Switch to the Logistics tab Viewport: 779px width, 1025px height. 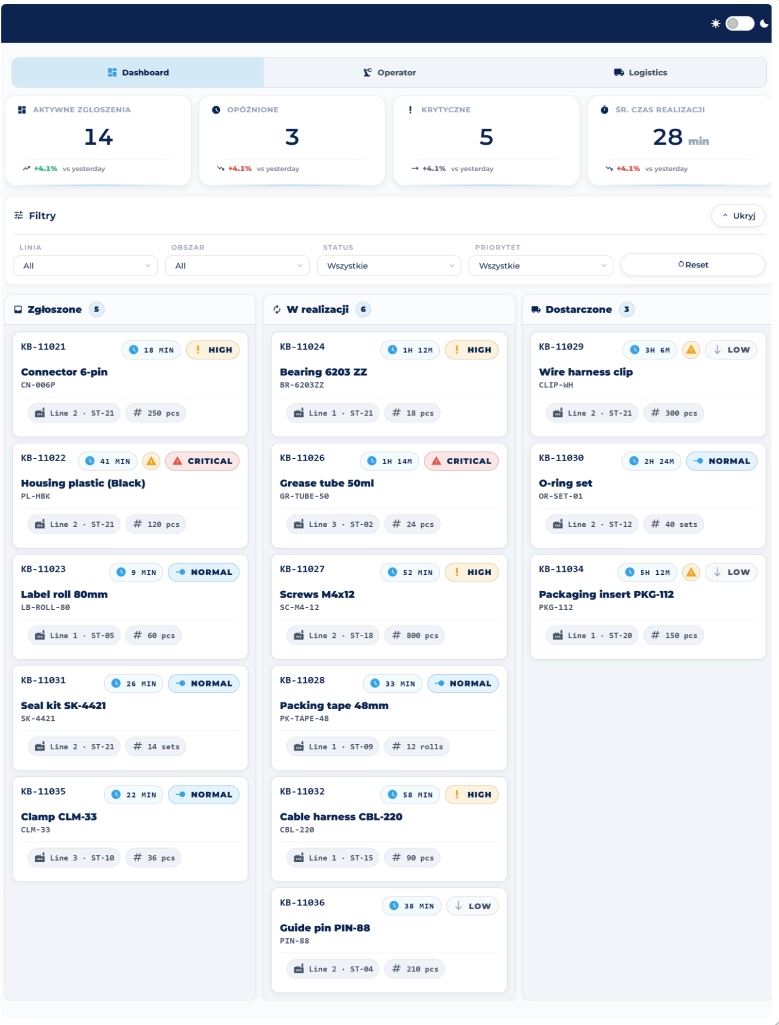(640, 72)
